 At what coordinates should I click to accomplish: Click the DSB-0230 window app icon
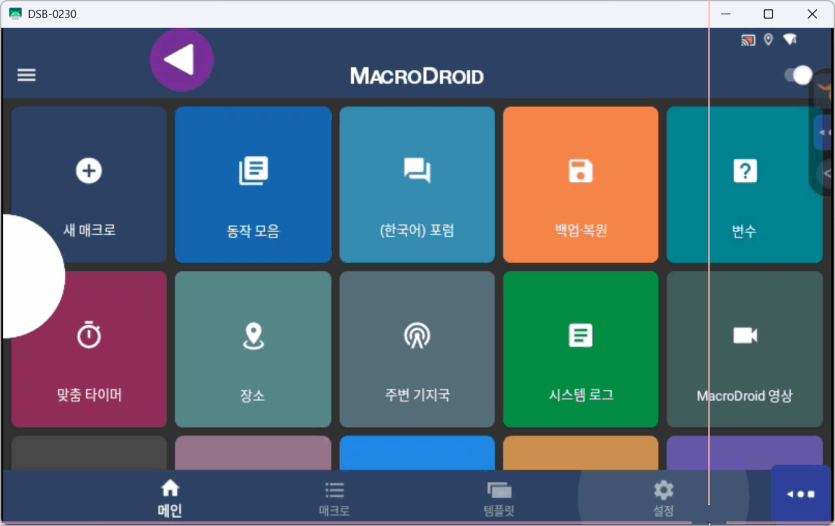[15, 14]
